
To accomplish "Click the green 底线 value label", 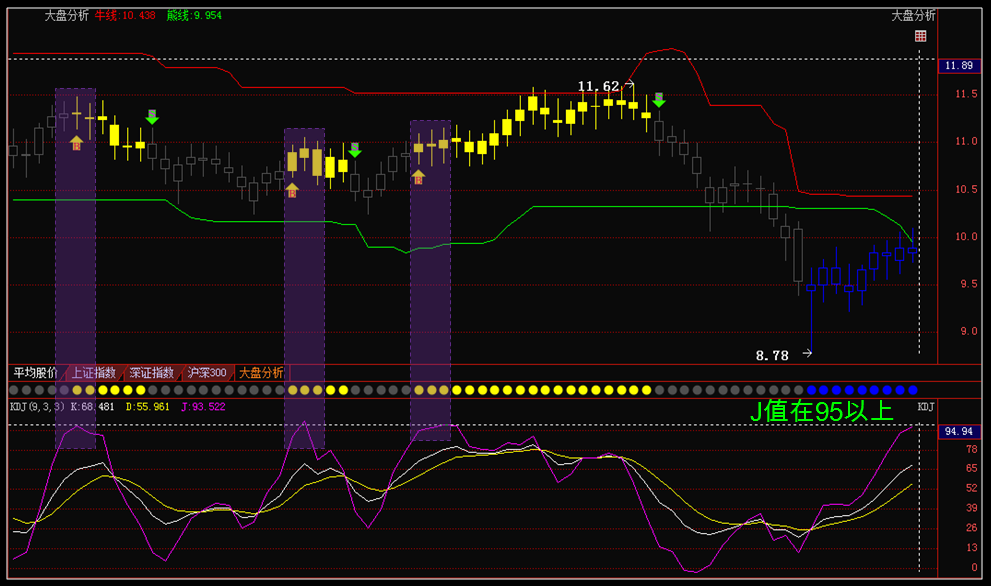I will [x=194, y=16].
